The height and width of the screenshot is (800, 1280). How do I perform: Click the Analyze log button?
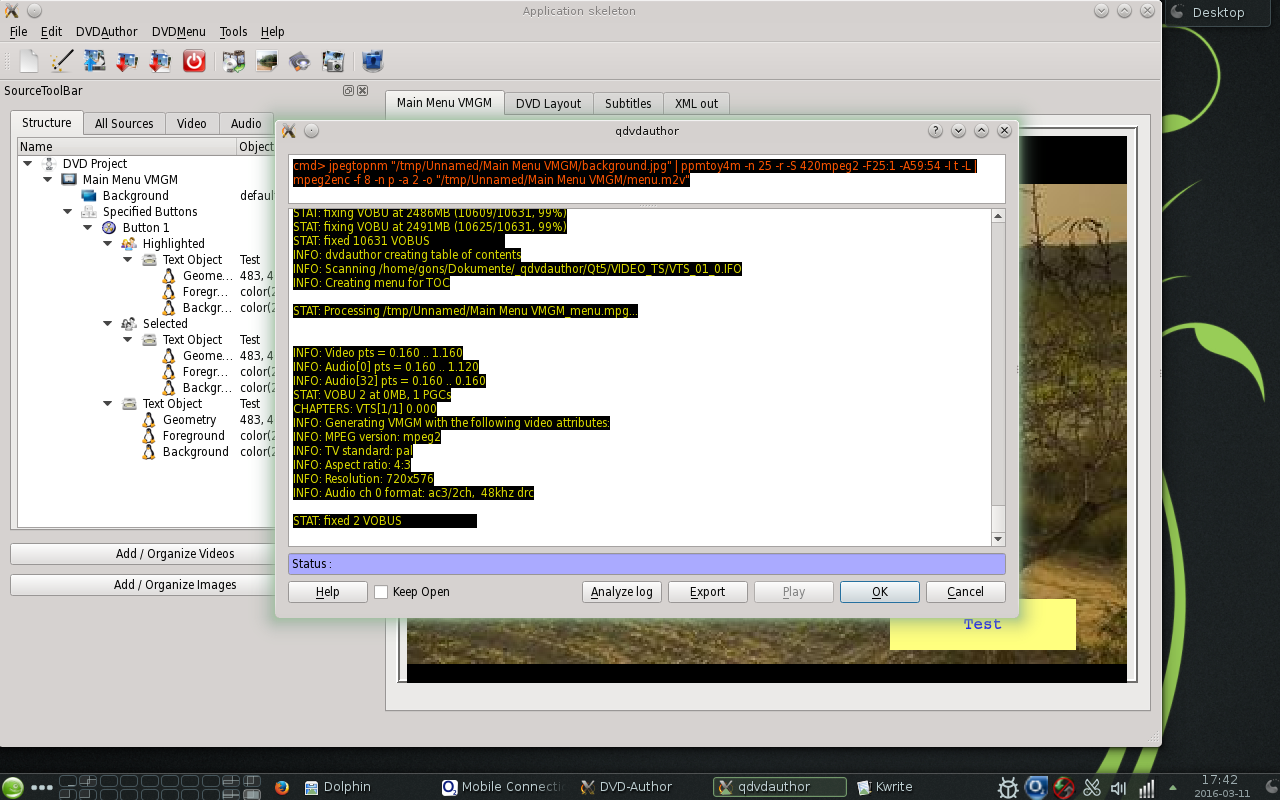[x=621, y=591]
